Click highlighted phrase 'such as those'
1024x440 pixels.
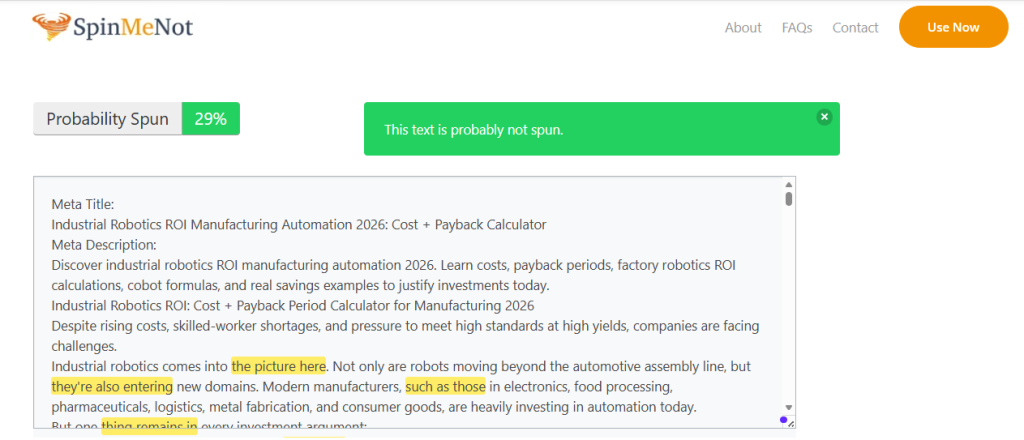pos(445,386)
